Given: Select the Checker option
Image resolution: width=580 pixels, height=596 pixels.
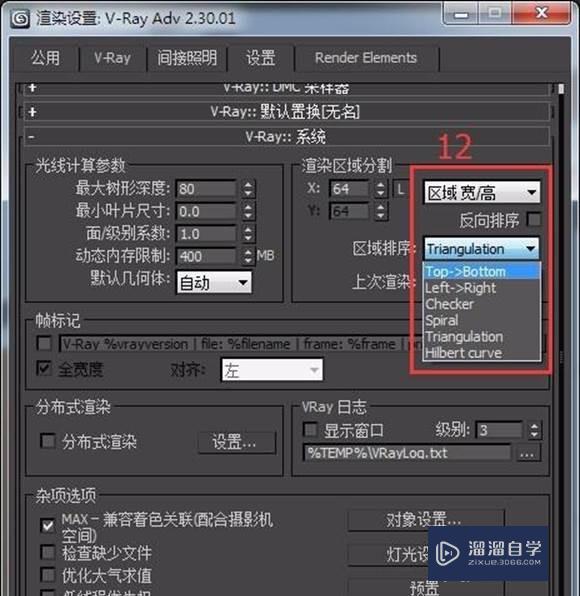Looking at the screenshot, I should (482, 304).
